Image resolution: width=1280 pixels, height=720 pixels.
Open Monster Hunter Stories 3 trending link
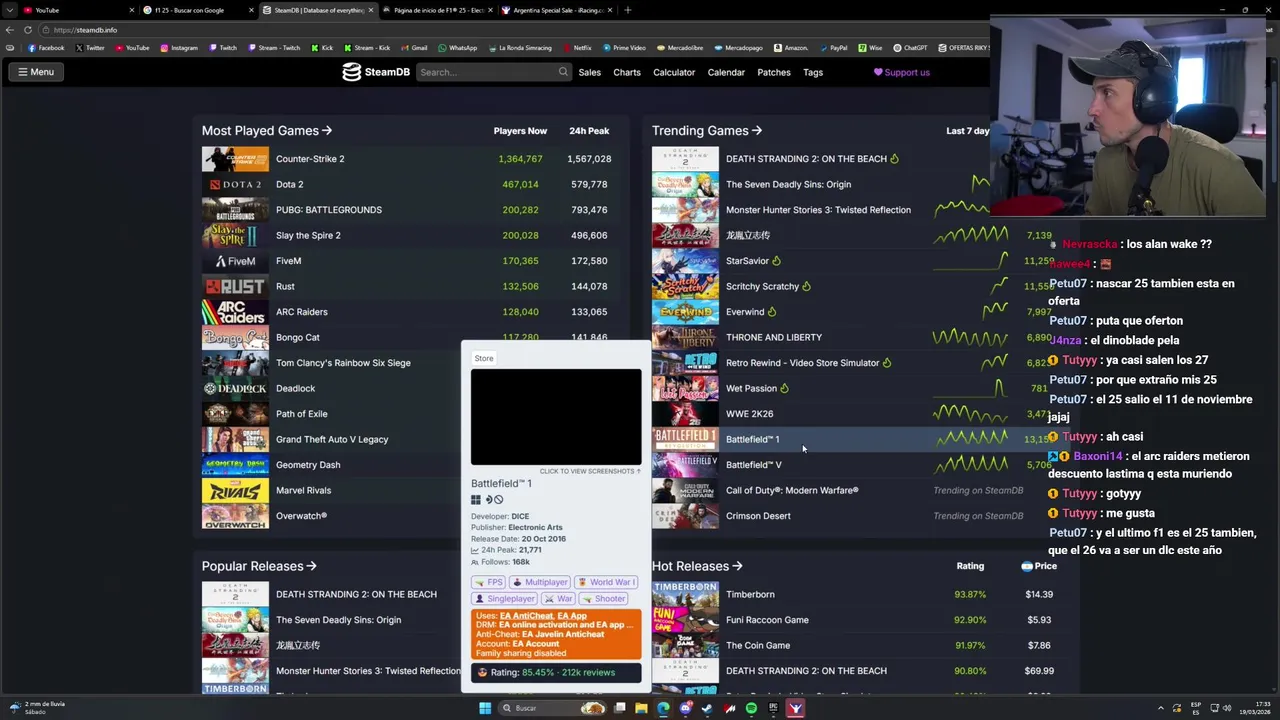(x=818, y=210)
